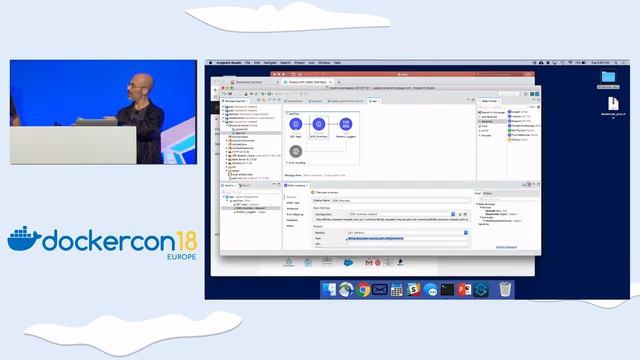Collapse the Mule Message node in metadata tree

(477, 204)
